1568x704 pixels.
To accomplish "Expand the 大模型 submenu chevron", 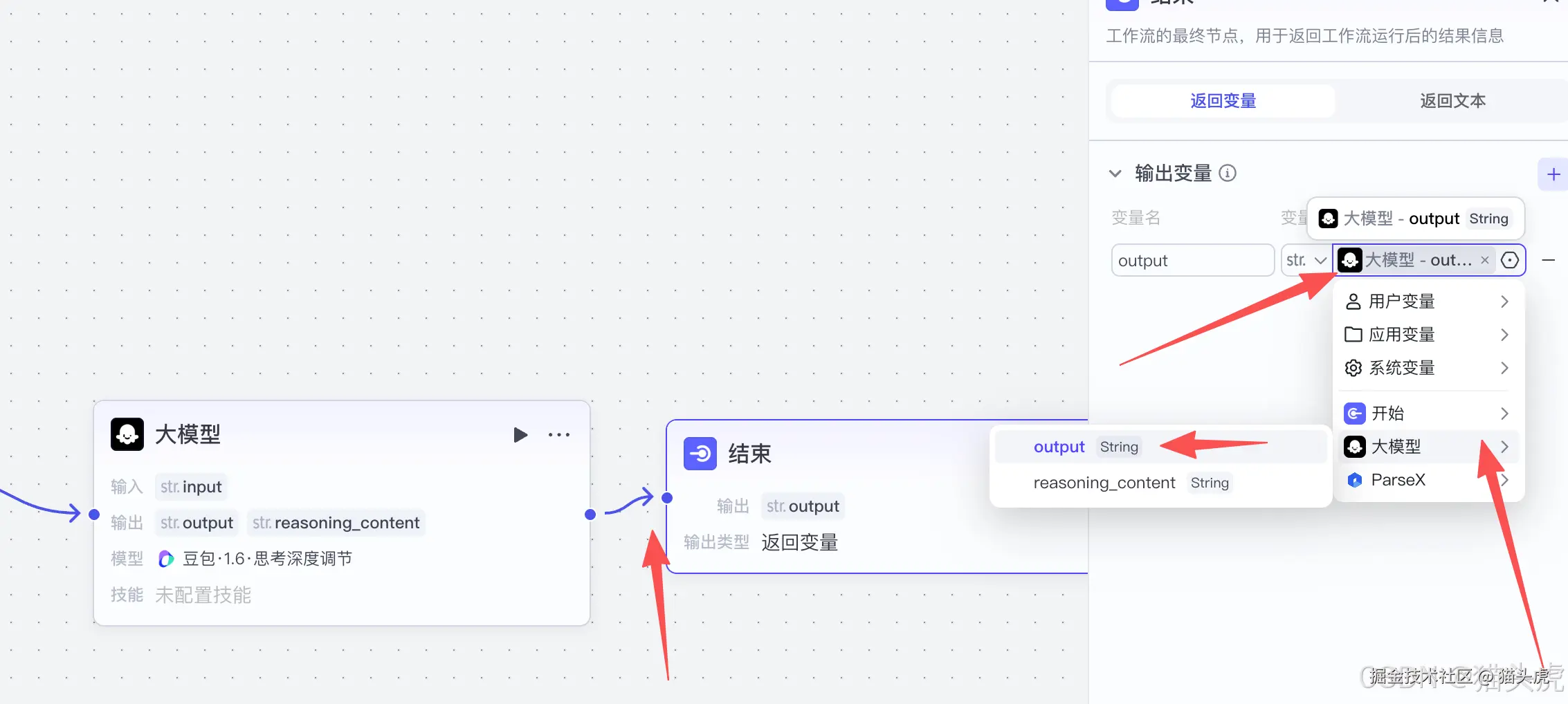I will tap(1504, 446).
